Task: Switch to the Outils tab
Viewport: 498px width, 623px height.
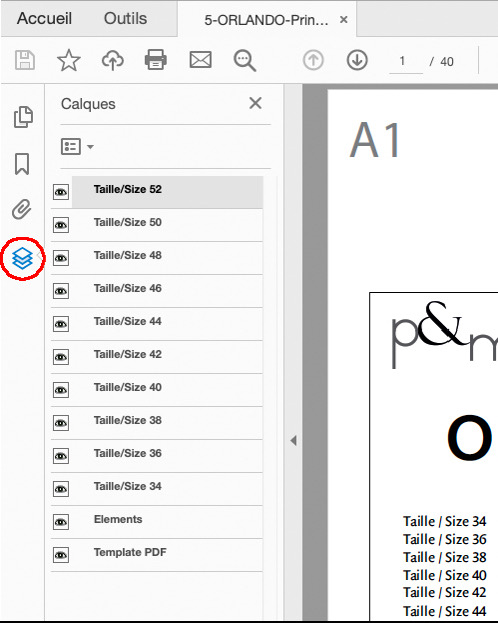Action: pos(125,19)
